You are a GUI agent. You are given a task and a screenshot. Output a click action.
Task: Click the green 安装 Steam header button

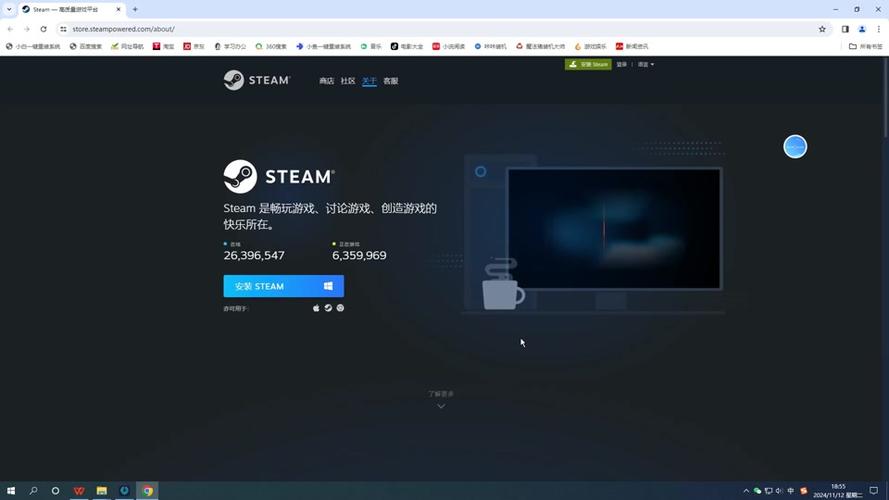[x=588, y=64]
